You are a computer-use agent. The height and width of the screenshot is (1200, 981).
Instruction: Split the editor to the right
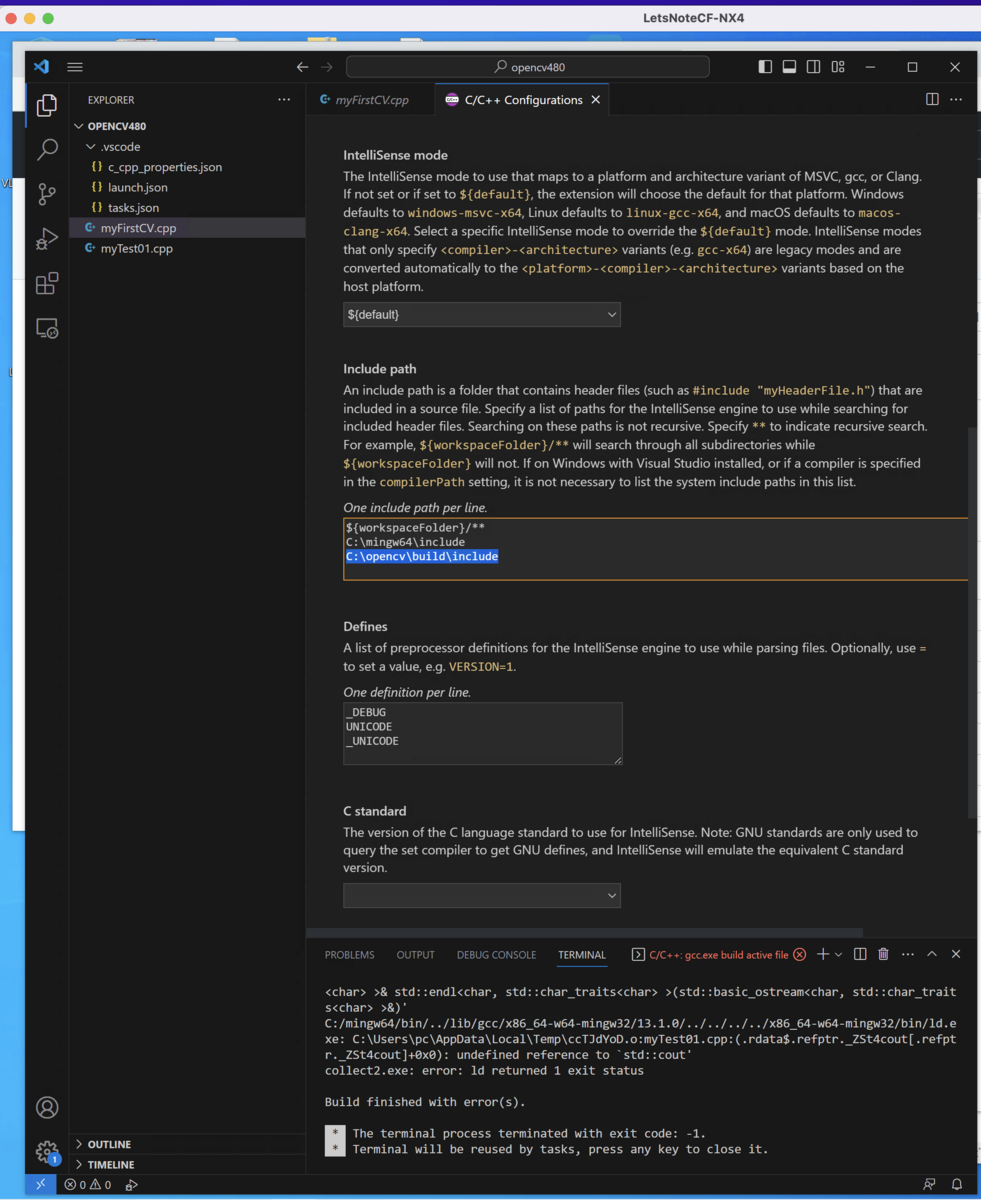[x=932, y=100]
